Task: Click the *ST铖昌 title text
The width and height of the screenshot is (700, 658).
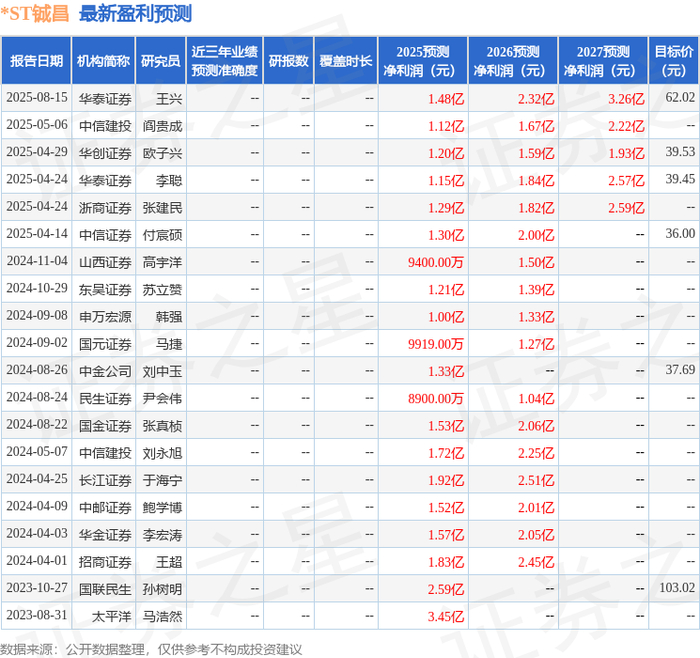Action: (35, 13)
